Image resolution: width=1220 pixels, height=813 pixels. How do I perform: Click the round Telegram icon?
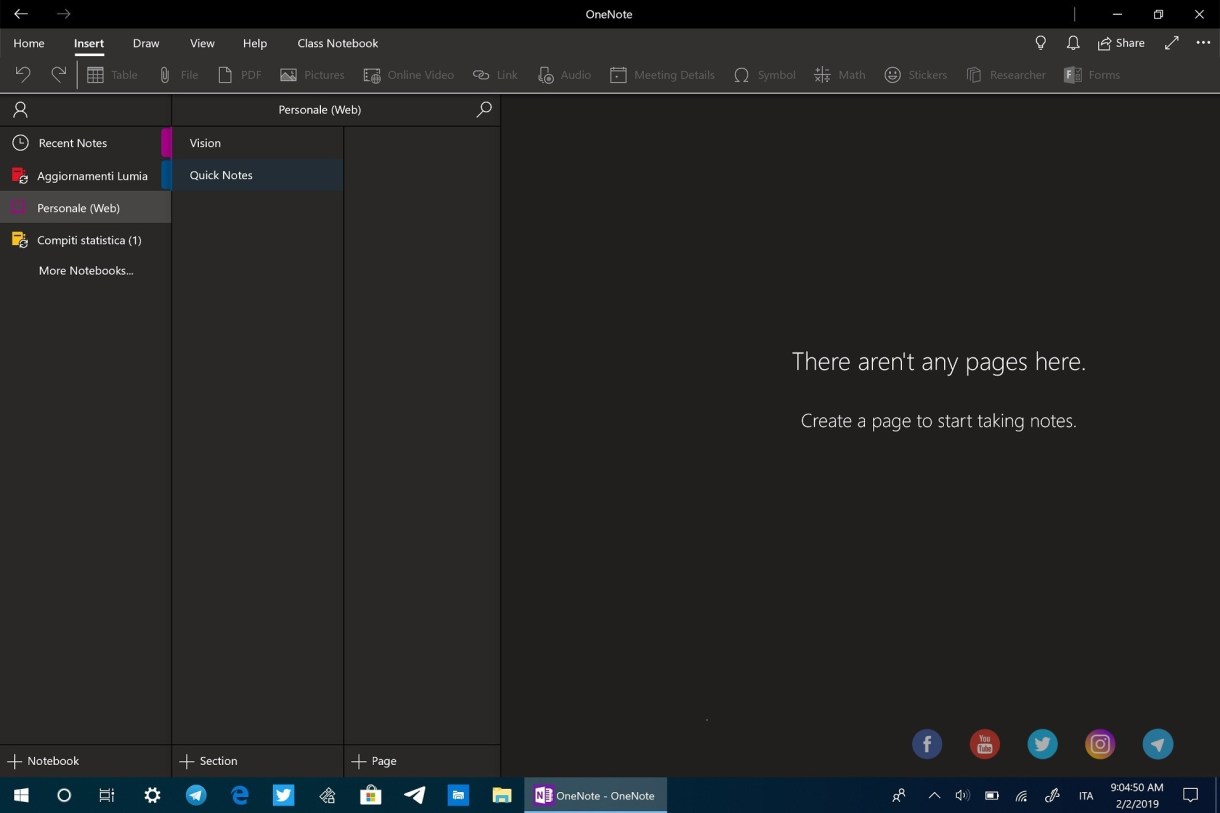1158,743
